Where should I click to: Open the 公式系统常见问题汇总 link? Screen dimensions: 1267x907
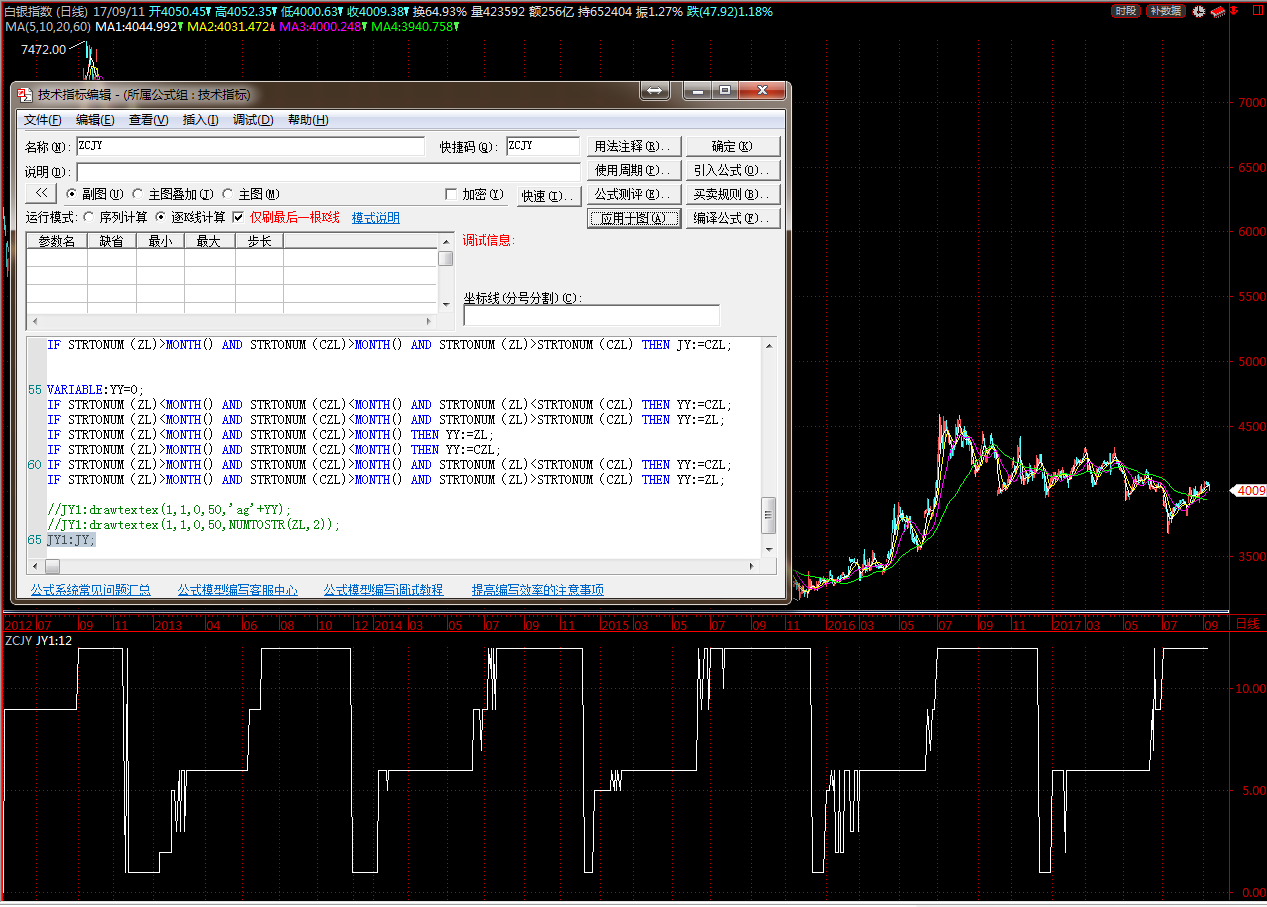(91, 590)
